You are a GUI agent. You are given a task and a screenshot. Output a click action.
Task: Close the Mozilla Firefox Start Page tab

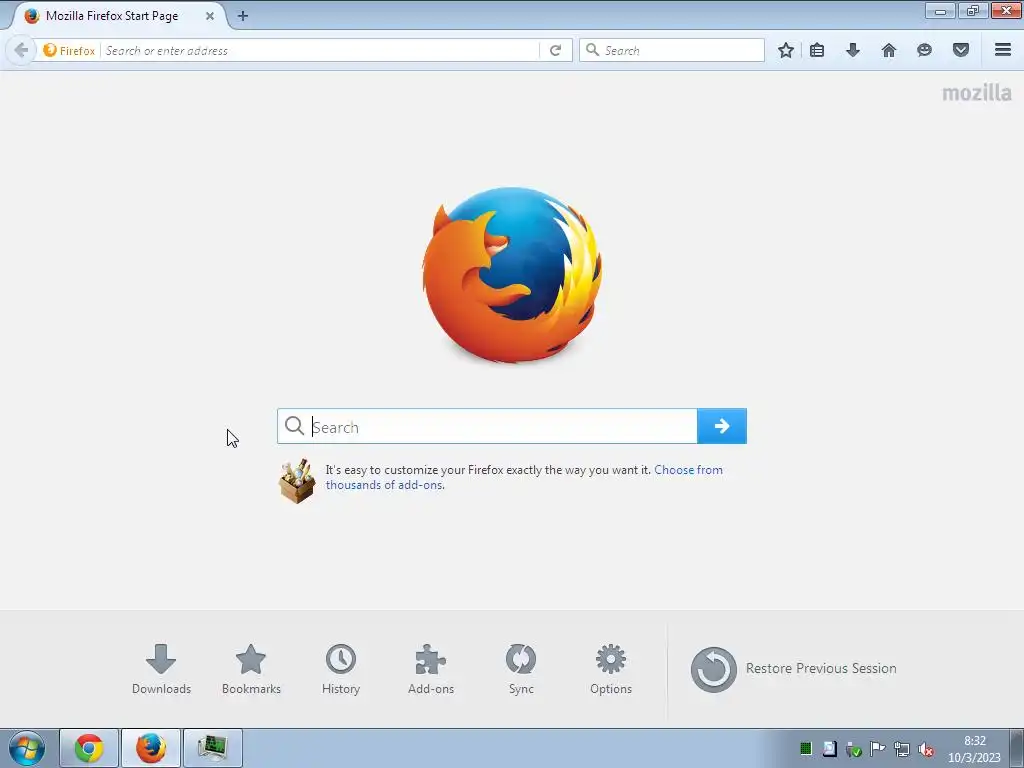(x=210, y=16)
